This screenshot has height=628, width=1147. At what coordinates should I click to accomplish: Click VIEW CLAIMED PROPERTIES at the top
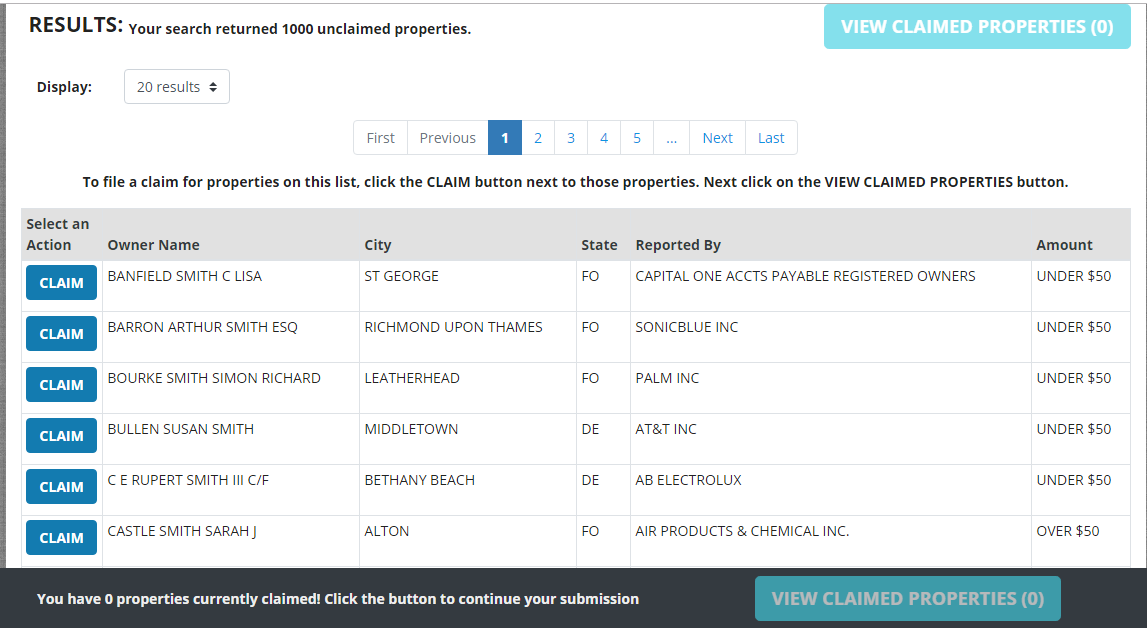tap(976, 26)
